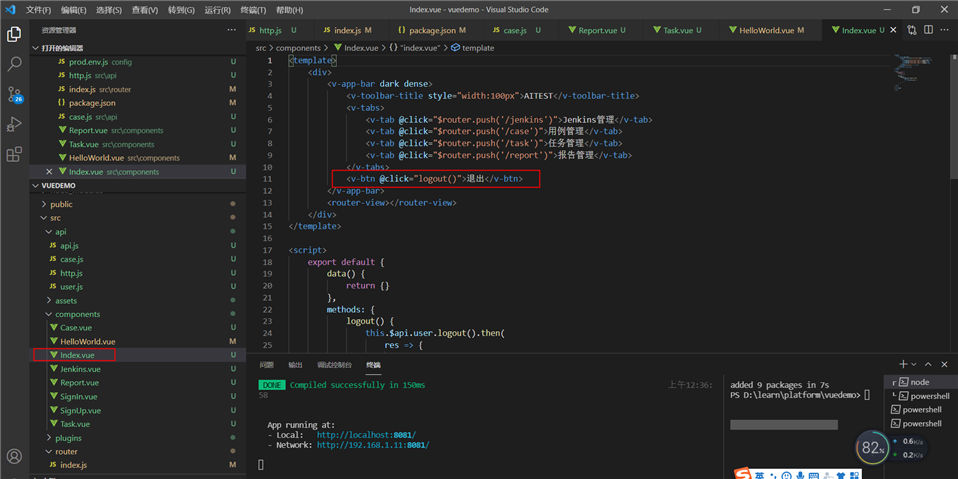
Task: Open the 转到(G) menu
Action: [181, 10]
